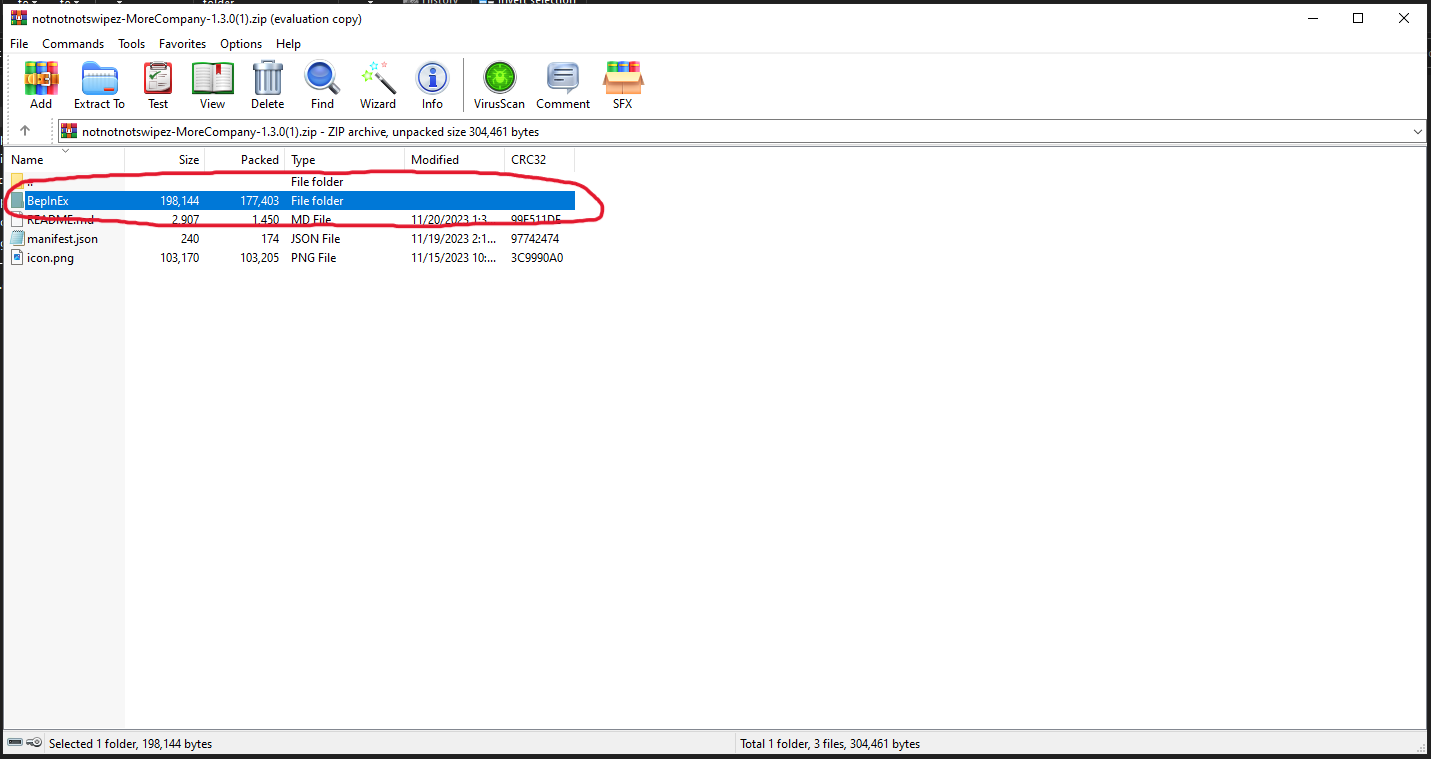1431x759 pixels.
Task: Open the Commands menu
Action: pos(73,44)
